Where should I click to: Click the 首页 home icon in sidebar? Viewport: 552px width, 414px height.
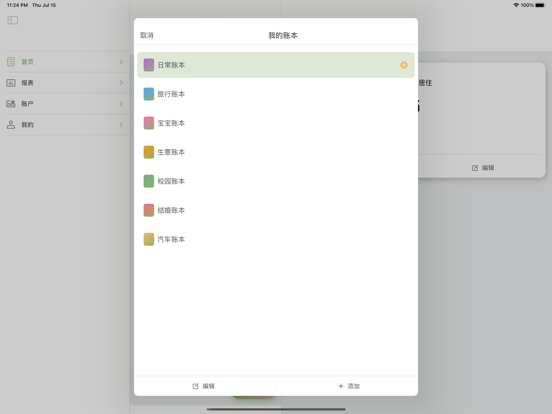coord(11,62)
